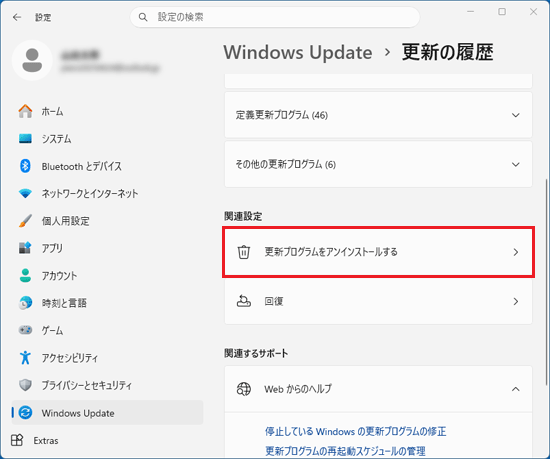Open 更新プログラムをアンインストールする
The height and width of the screenshot is (459, 550).
click(x=378, y=252)
